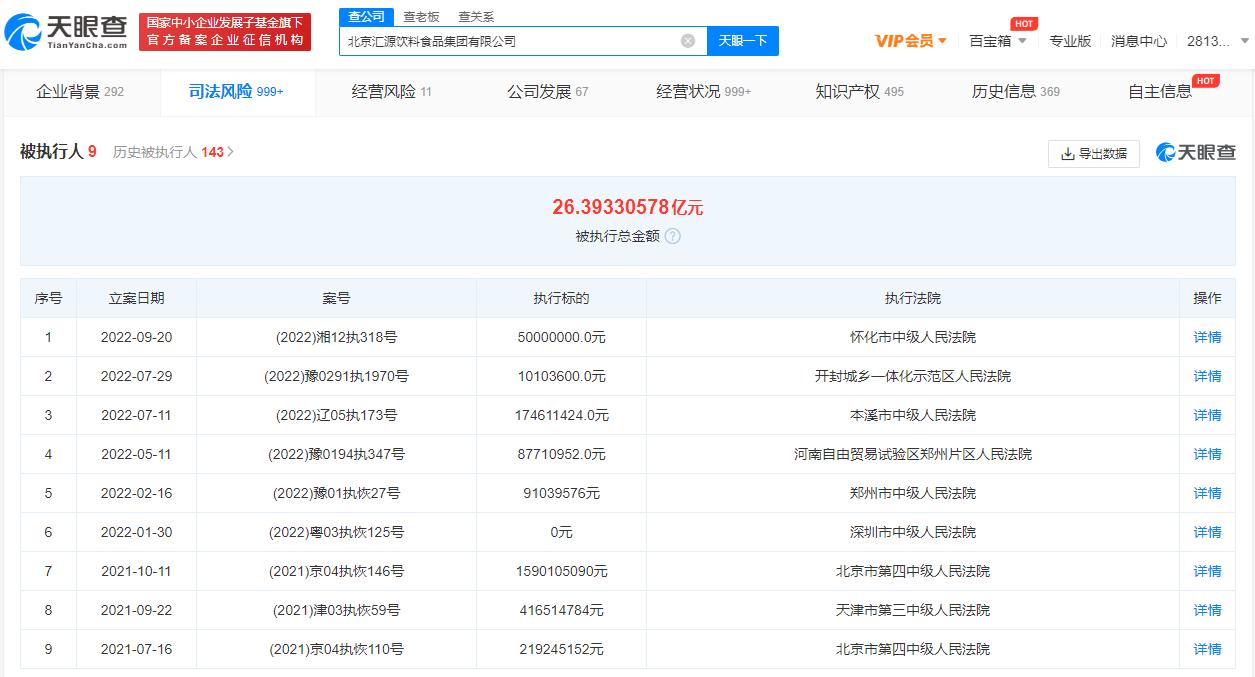Viewport: 1255px width, 677px height.
Task: Open the 消息中心 link
Action: (1139, 41)
